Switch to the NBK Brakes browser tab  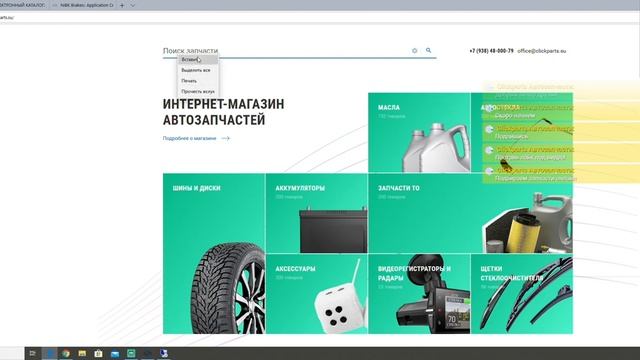click(84, 5)
